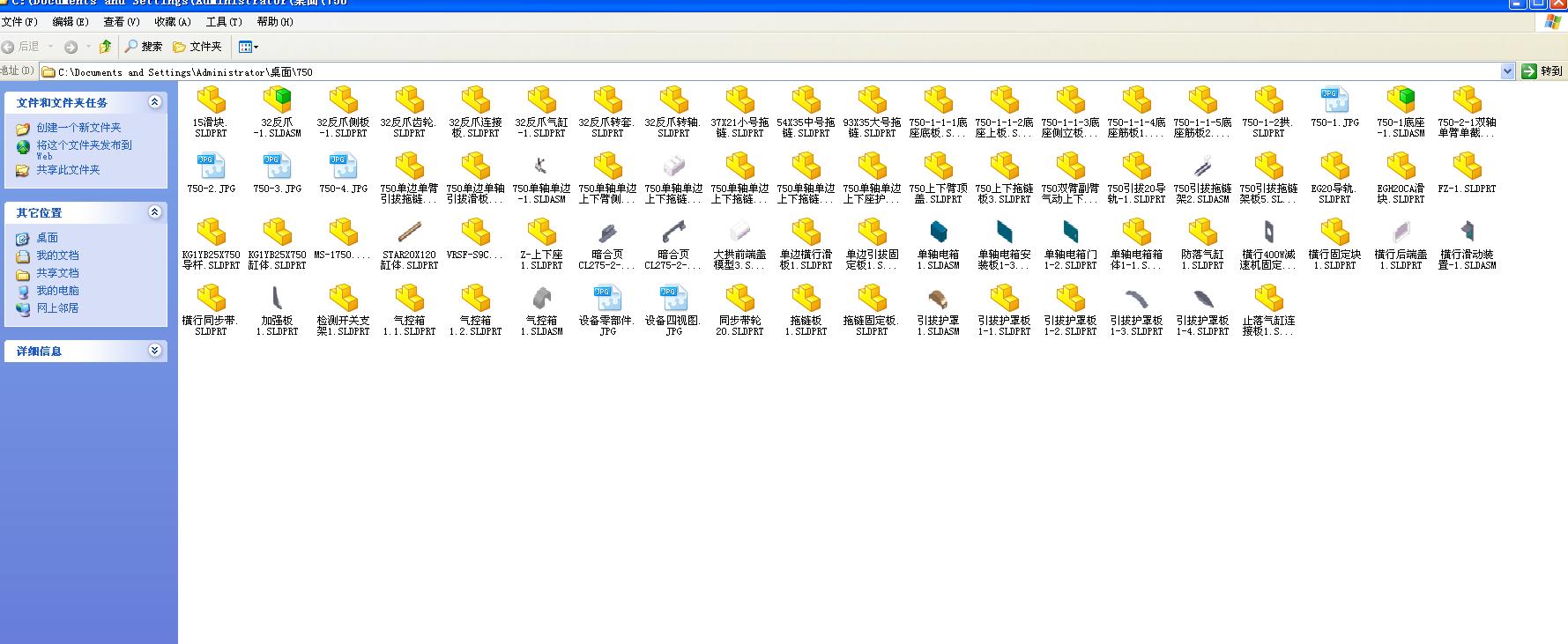Select the 设备四视图.JPG image icon
The height and width of the screenshot is (644, 1568).
(x=673, y=298)
